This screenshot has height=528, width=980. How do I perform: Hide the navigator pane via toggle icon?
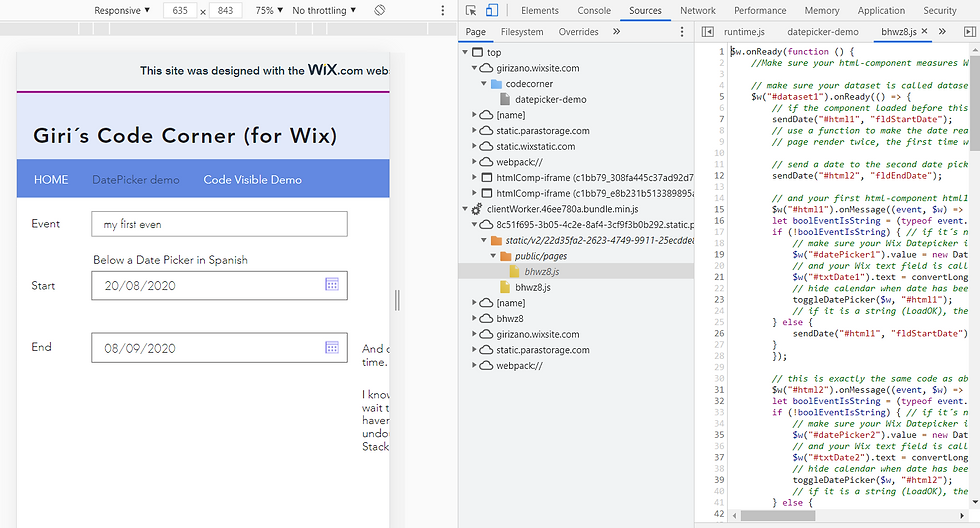[708, 31]
